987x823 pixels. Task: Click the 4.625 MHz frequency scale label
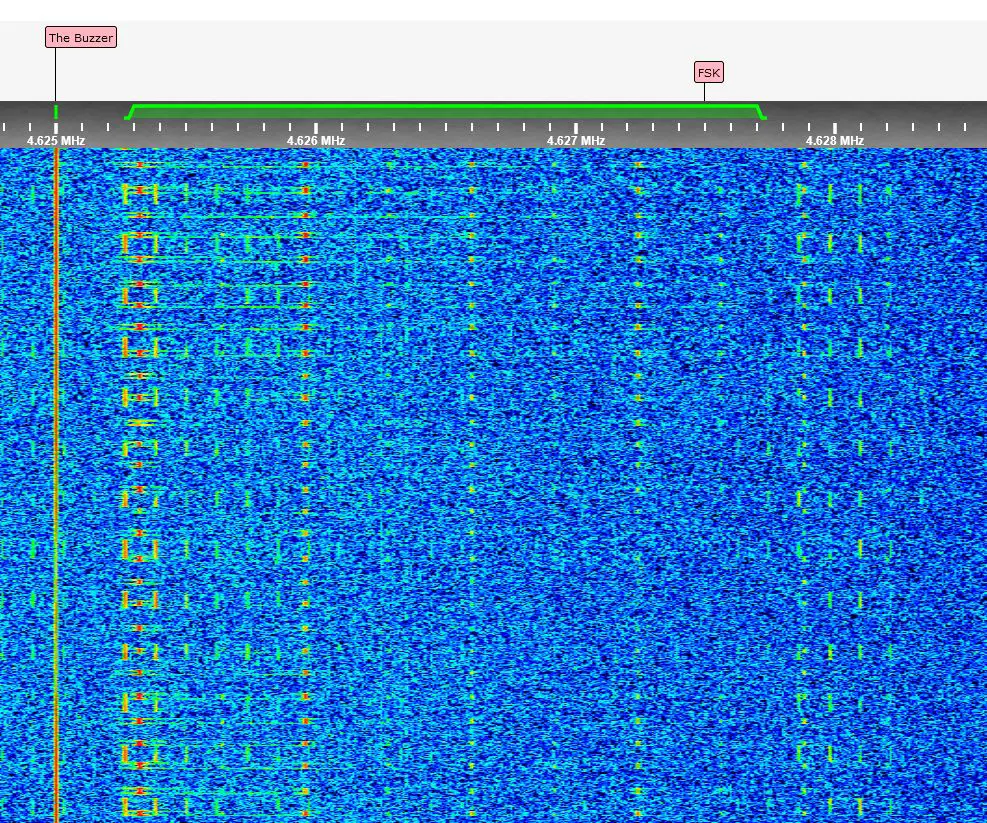(55, 141)
